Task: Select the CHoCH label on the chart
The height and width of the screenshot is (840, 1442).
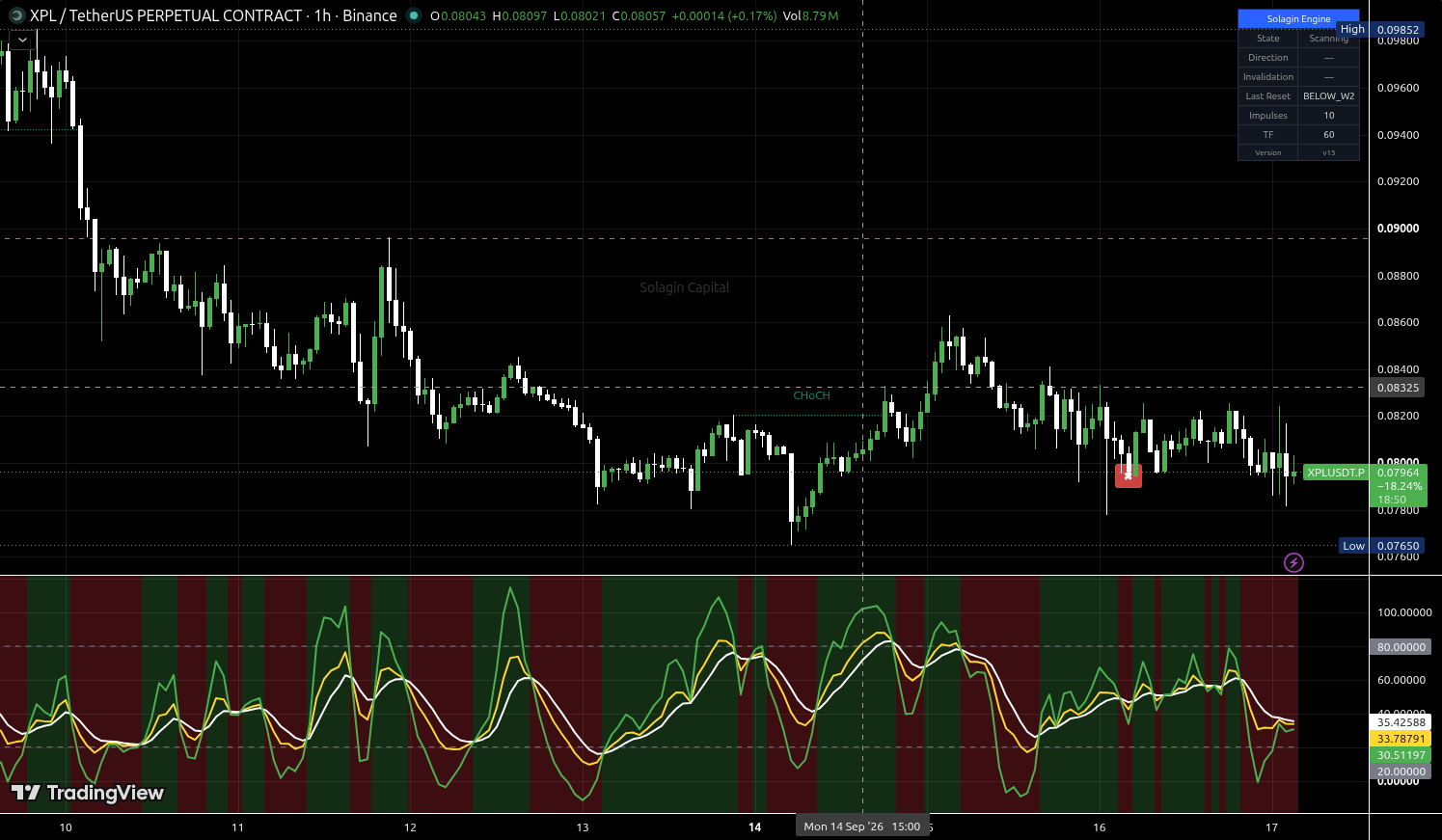Action: (x=811, y=395)
